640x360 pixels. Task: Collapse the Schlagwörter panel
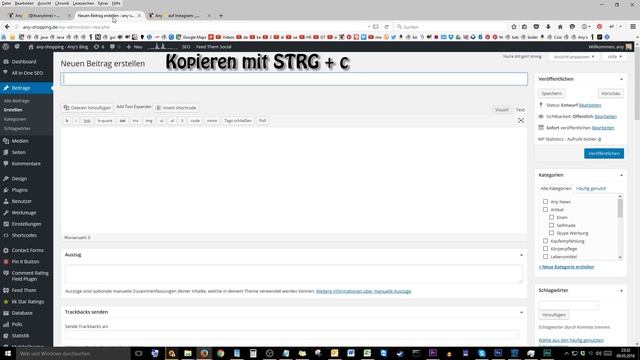click(x=621, y=291)
